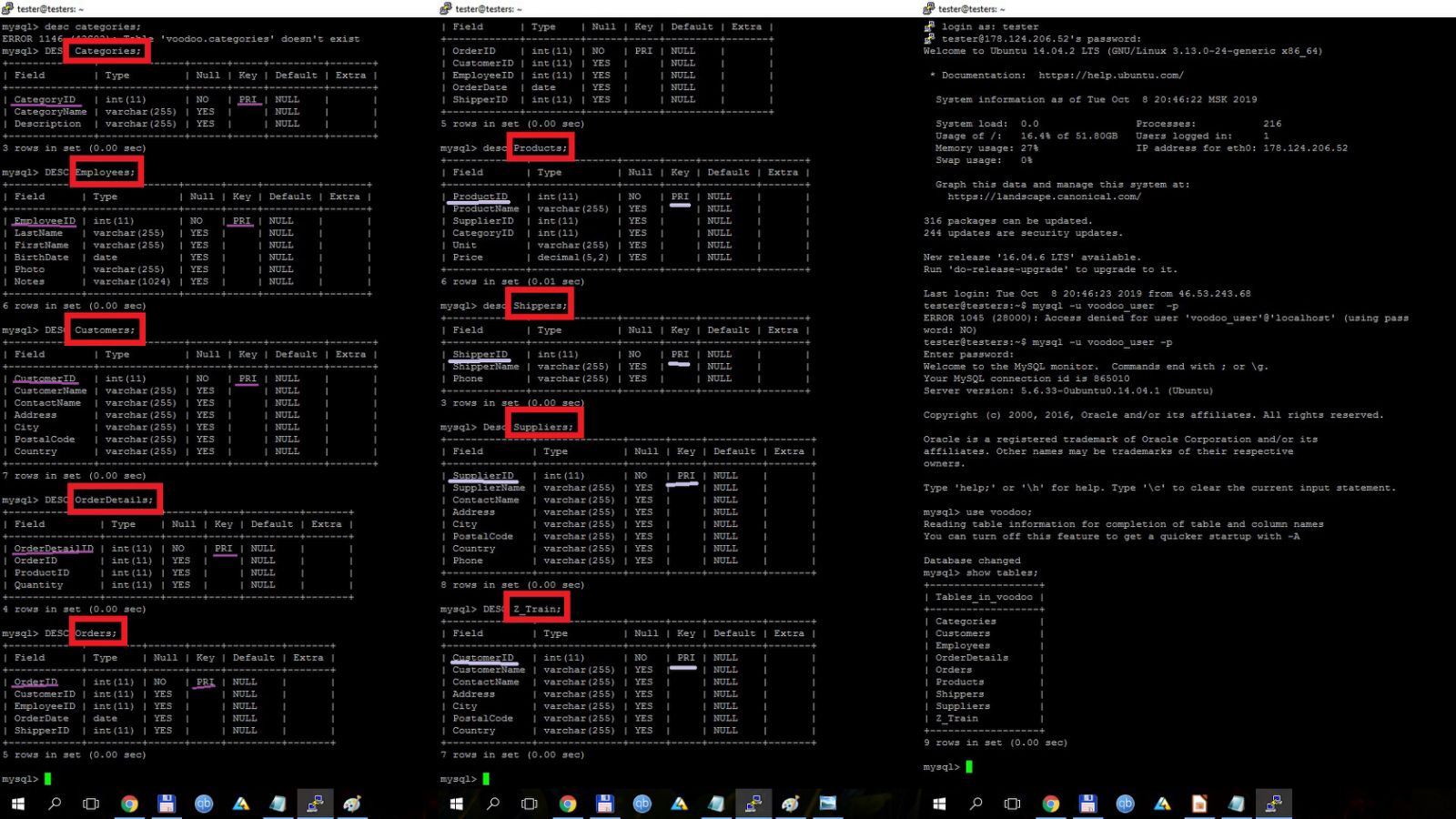
Task: Click the help.ubuntu.com documentation URL
Action: point(1110,76)
